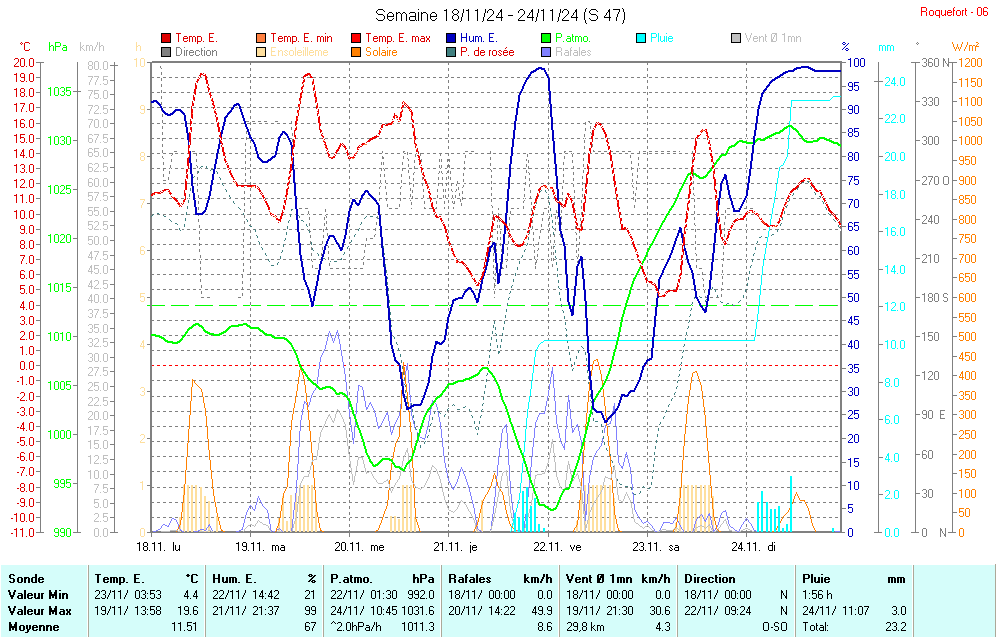996x637 pixels.
Task: Click the max humidity value 99
Action: click(x=311, y=610)
